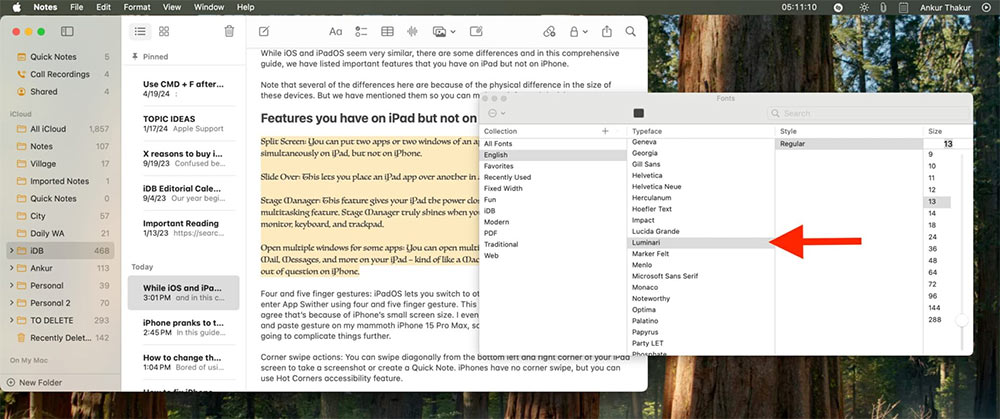Viewport: 1000px width, 419px height.
Task: Share the note with share icon
Action: click(607, 31)
